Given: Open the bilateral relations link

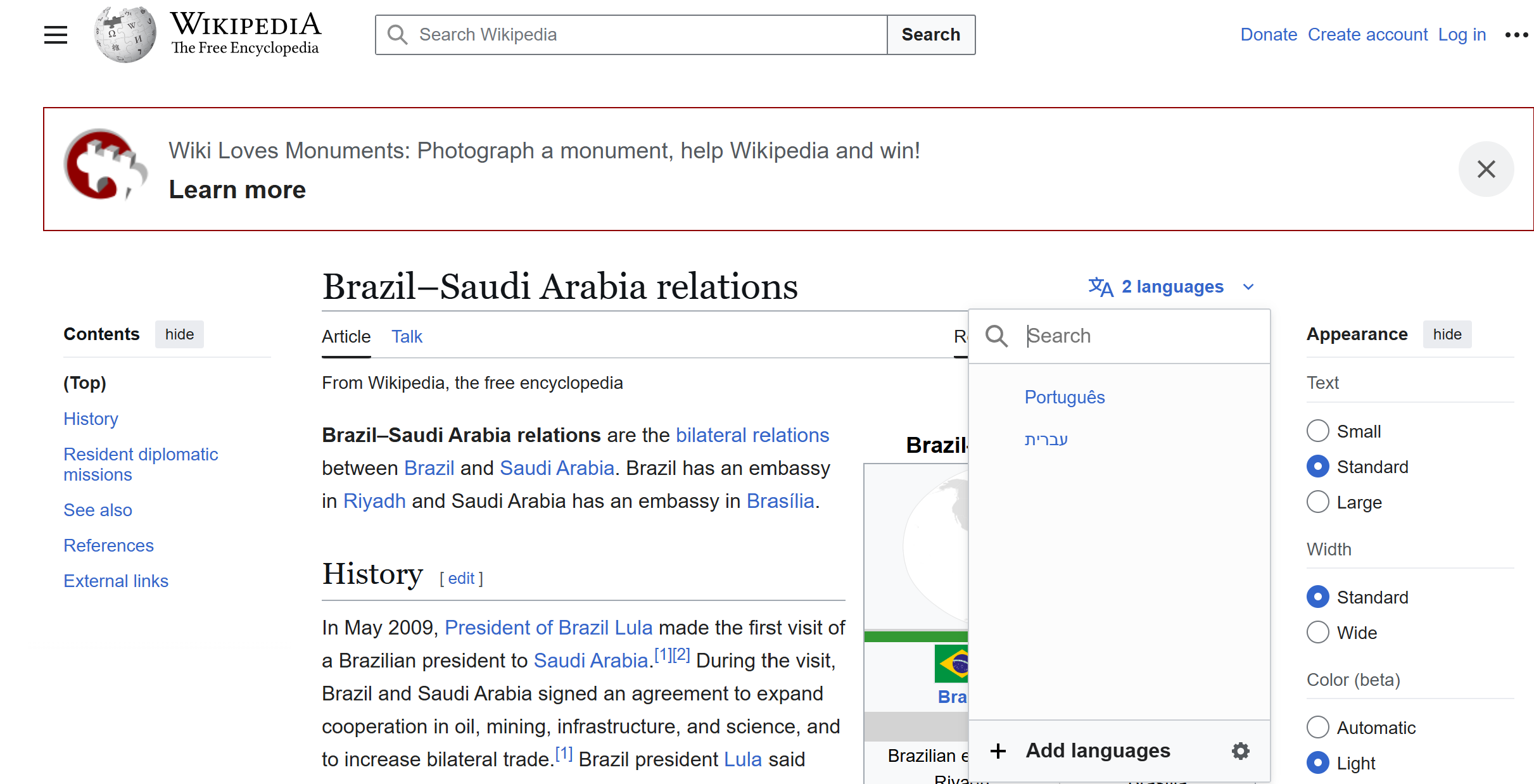Looking at the screenshot, I should click(752, 435).
